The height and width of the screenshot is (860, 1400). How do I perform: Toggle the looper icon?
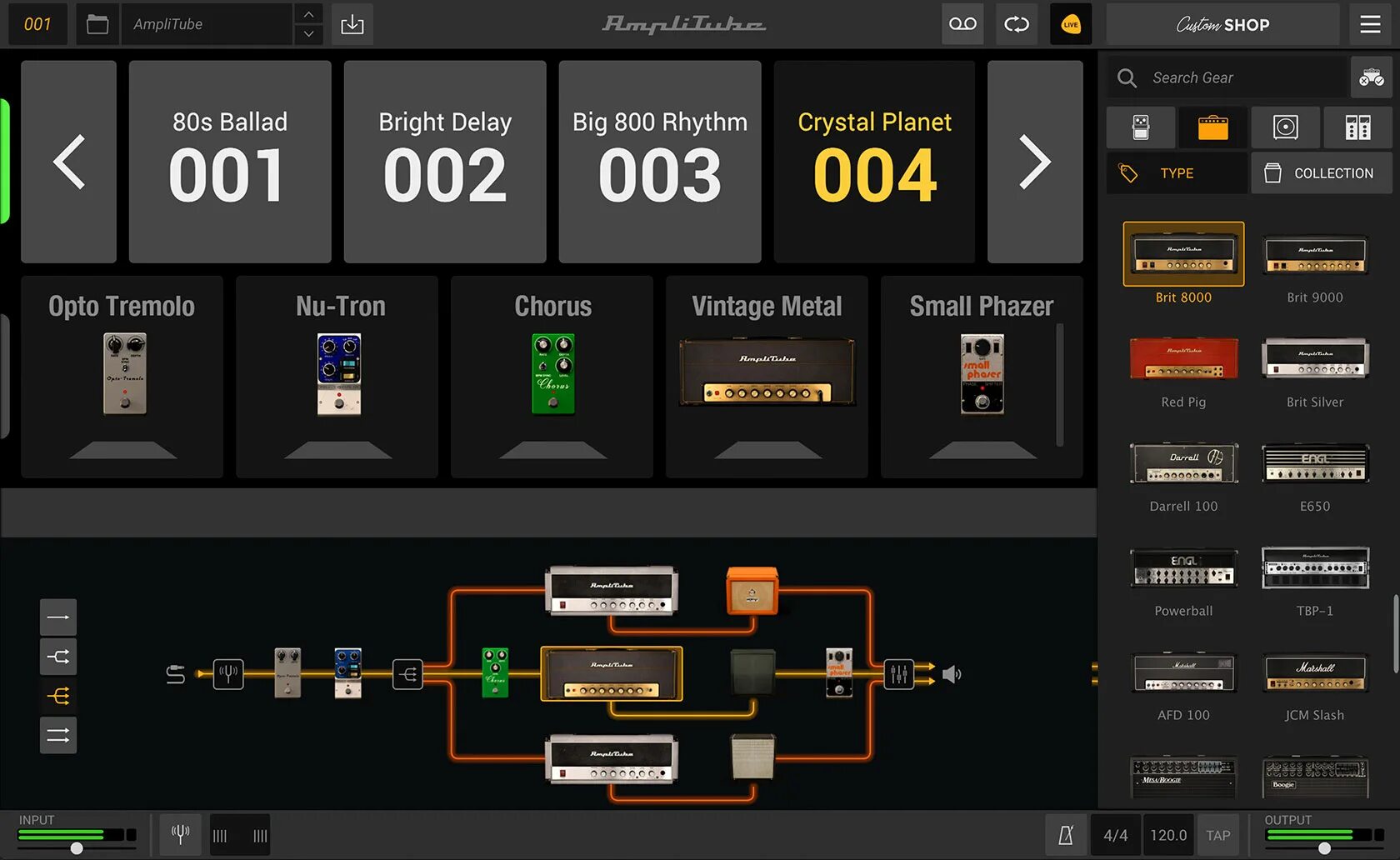point(1017,24)
